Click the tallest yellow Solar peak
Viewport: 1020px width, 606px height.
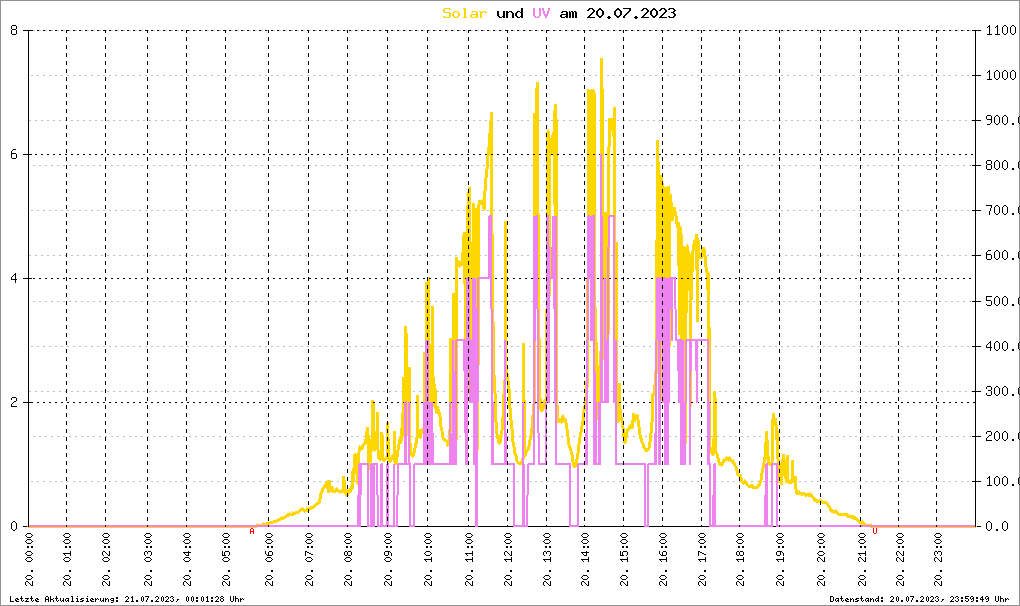[601, 60]
